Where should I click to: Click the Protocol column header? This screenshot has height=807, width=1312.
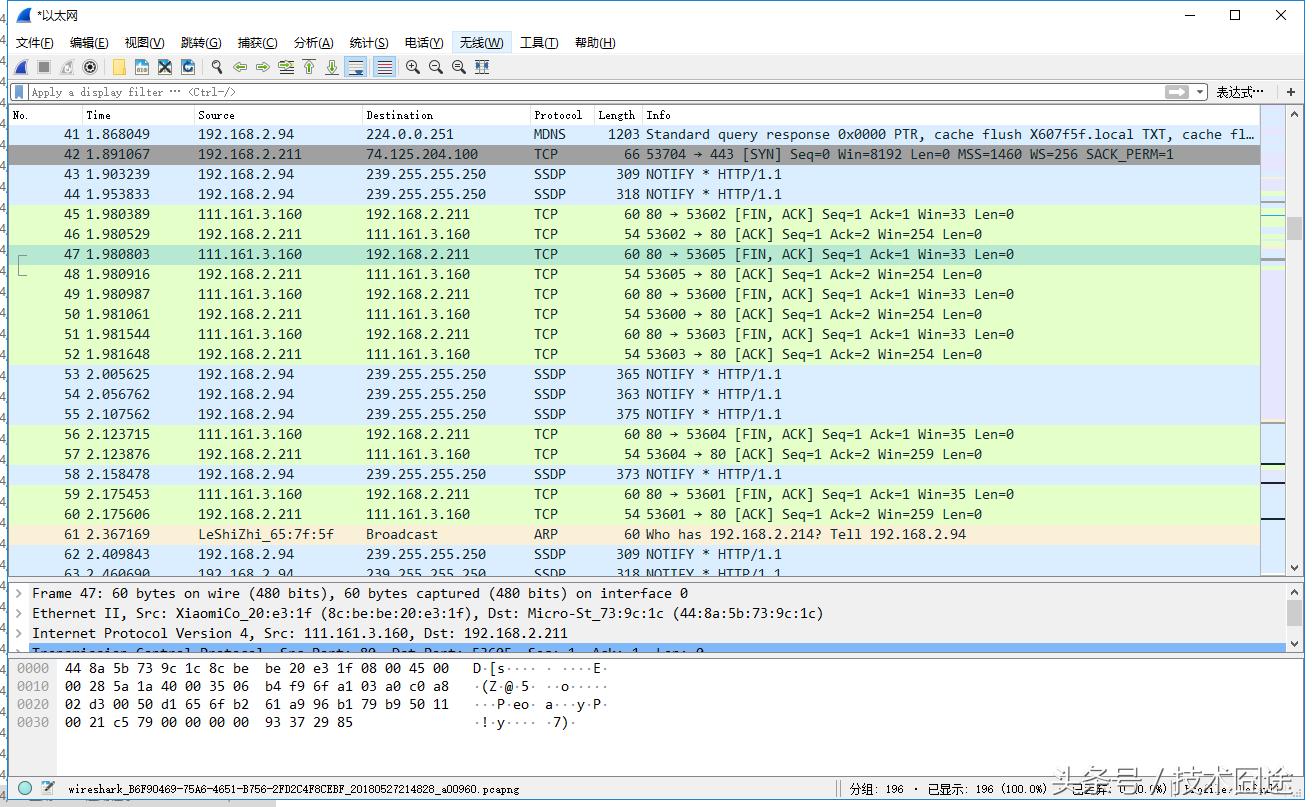(x=558, y=115)
